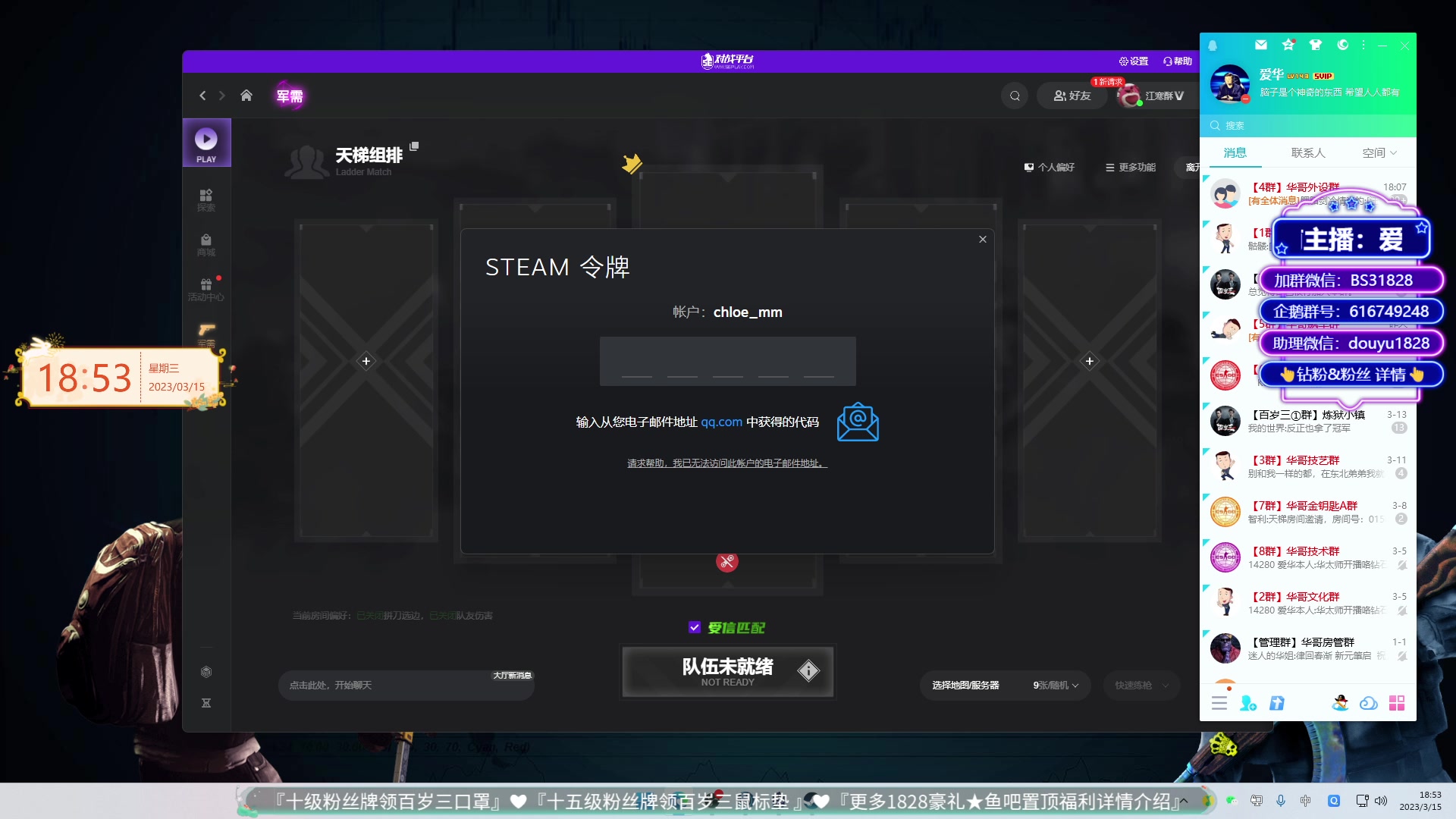Click the bottom sidebar collapse icon
This screenshot has height=819, width=1456.
click(206, 704)
